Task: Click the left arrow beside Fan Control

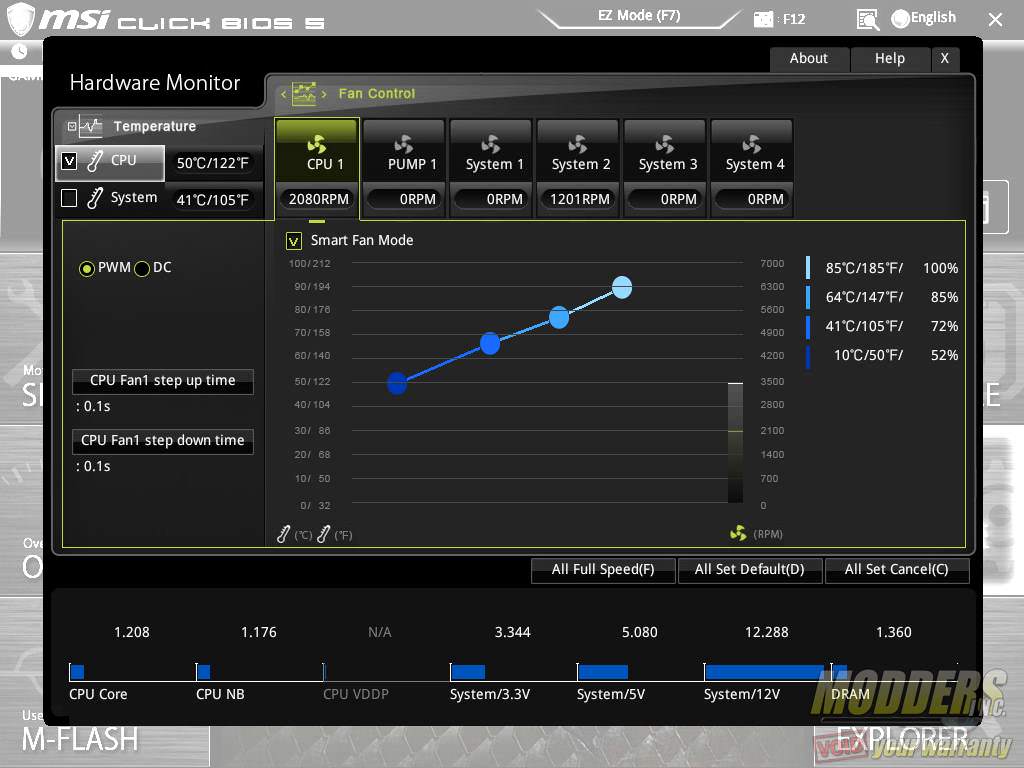Action: tap(283, 94)
